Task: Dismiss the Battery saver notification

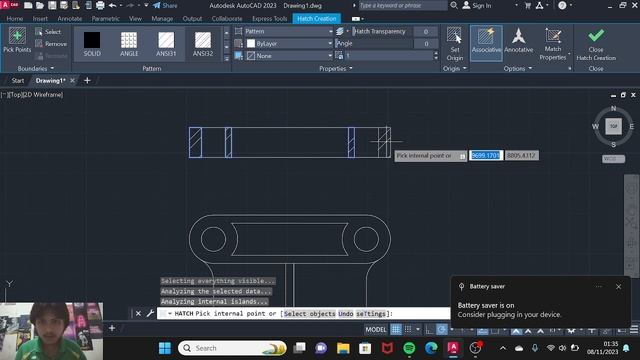Action: [618, 287]
